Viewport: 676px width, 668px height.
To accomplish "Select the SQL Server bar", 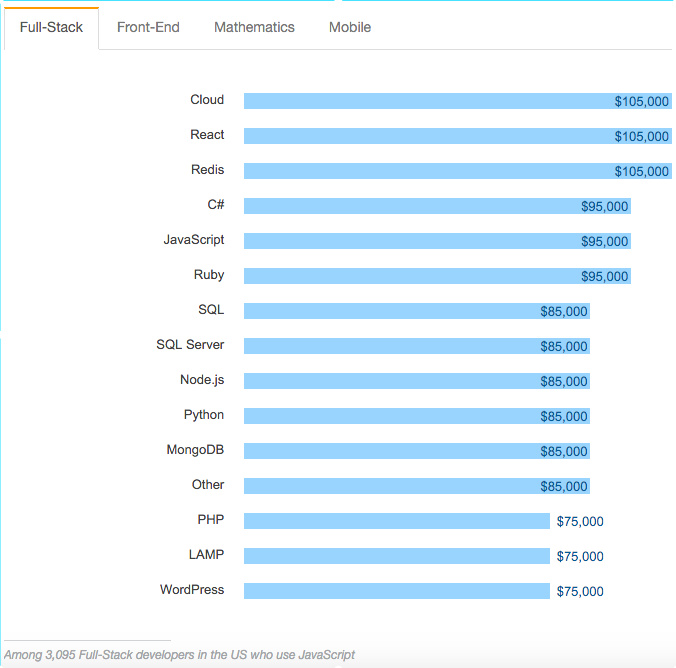I will click(x=417, y=346).
